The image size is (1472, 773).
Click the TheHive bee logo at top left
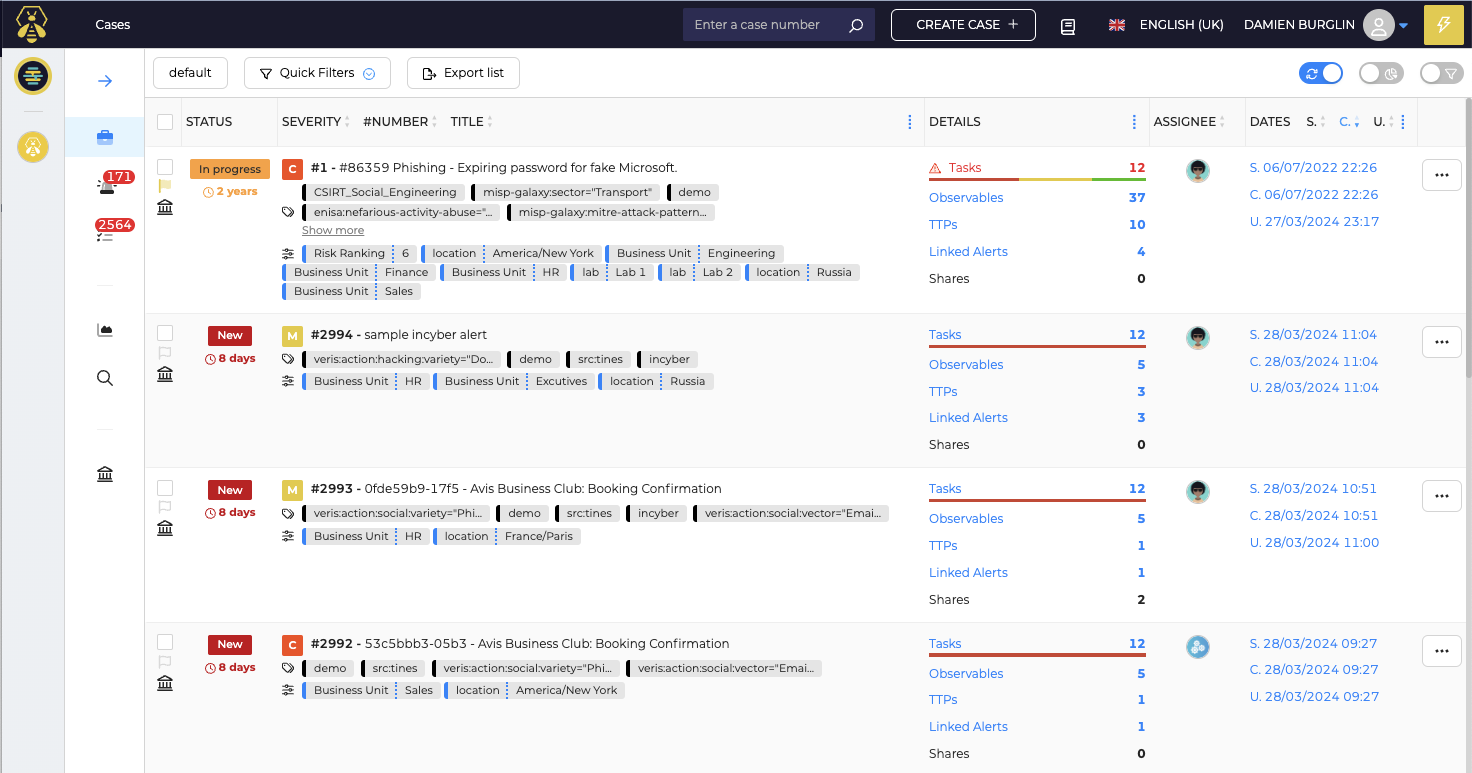[33, 23]
